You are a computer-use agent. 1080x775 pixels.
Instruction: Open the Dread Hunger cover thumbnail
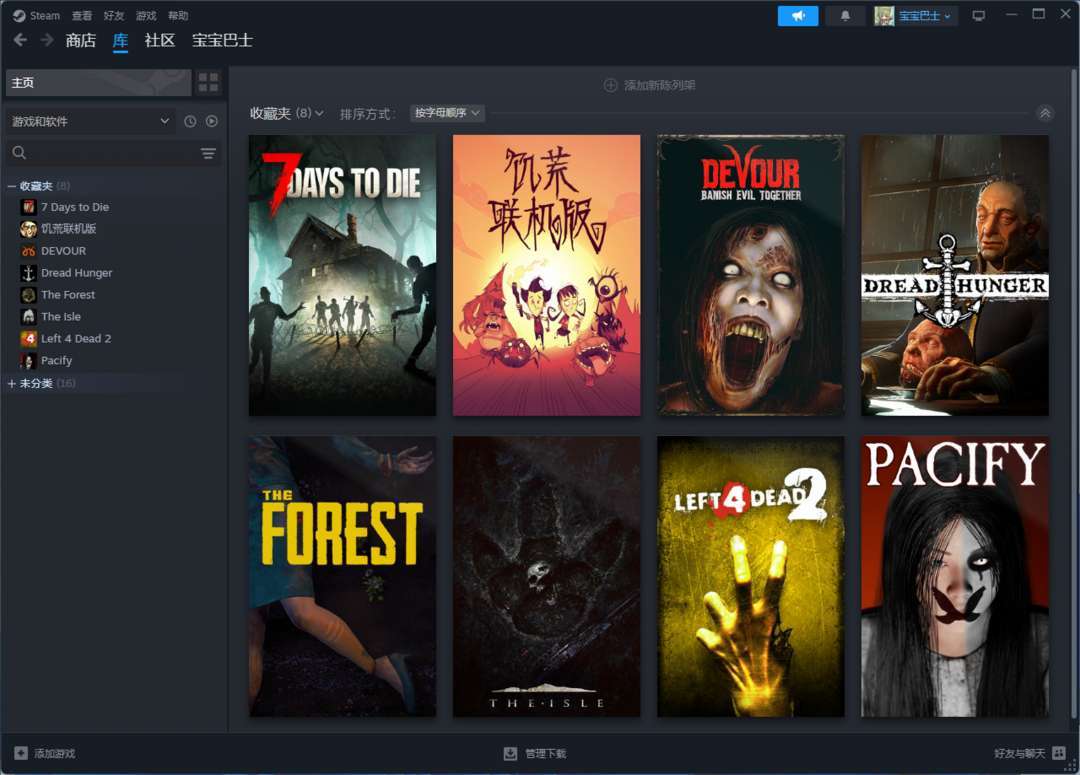click(955, 276)
